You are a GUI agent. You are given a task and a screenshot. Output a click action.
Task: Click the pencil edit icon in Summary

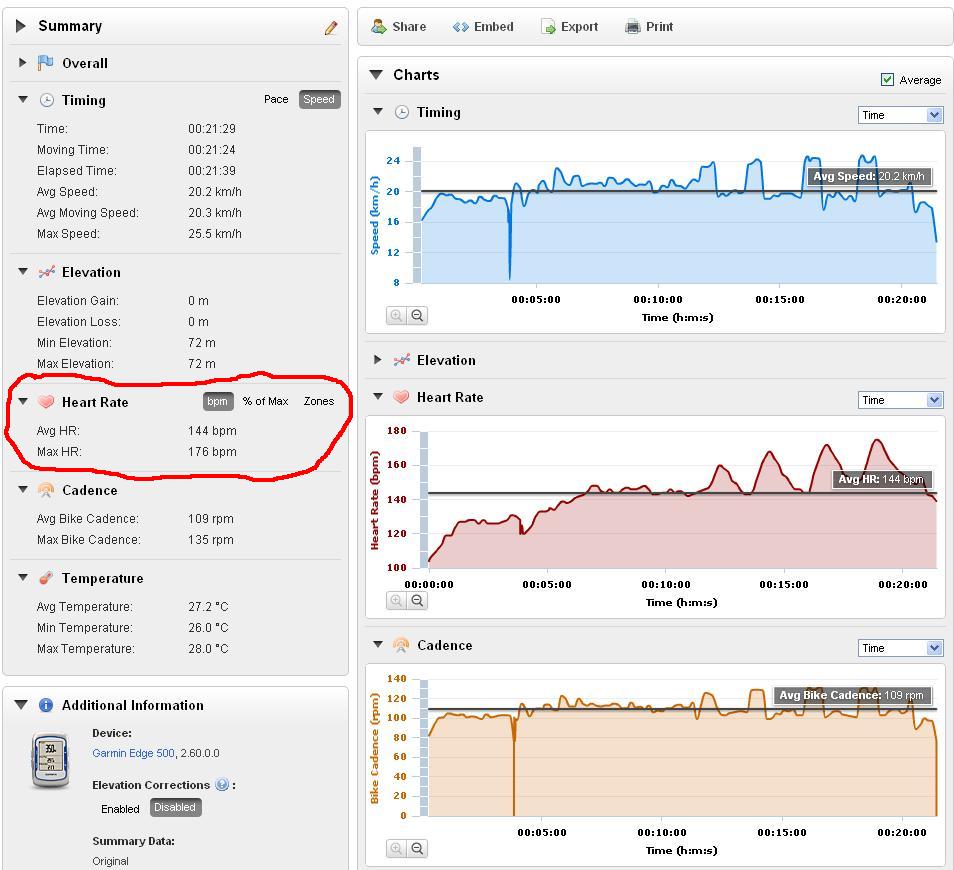(331, 27)
